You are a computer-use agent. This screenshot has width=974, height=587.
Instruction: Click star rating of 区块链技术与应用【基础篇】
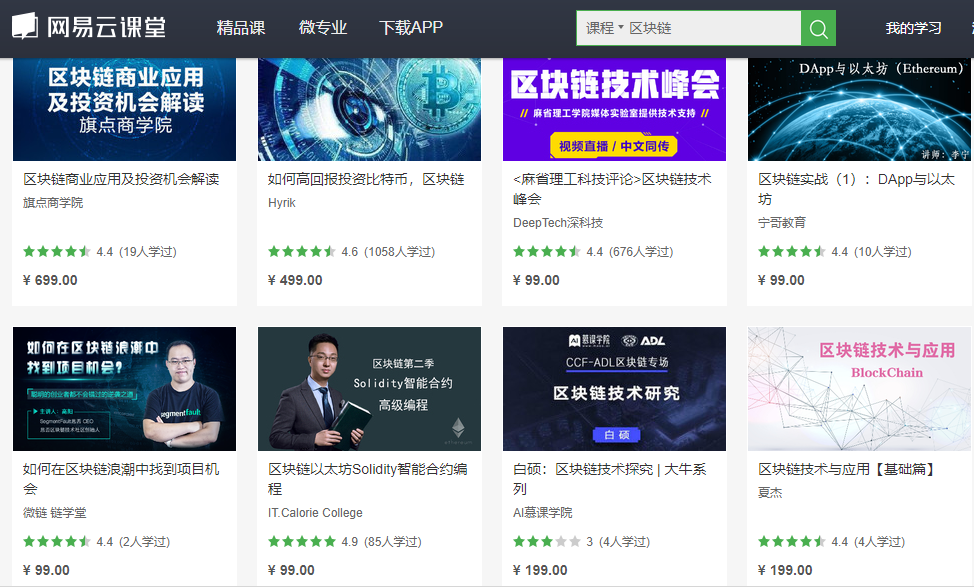pyautogui.click(x=791, y=542)
